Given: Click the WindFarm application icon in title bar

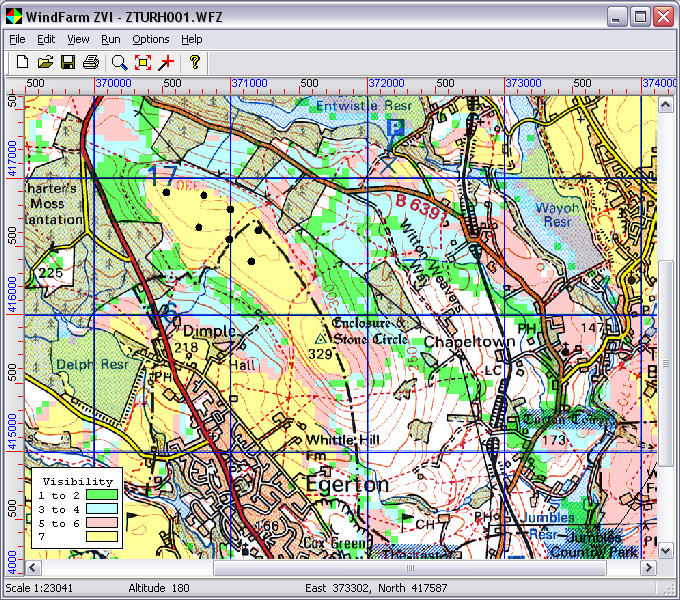Looking at the screenshot, I should click(x=12, y=16).
